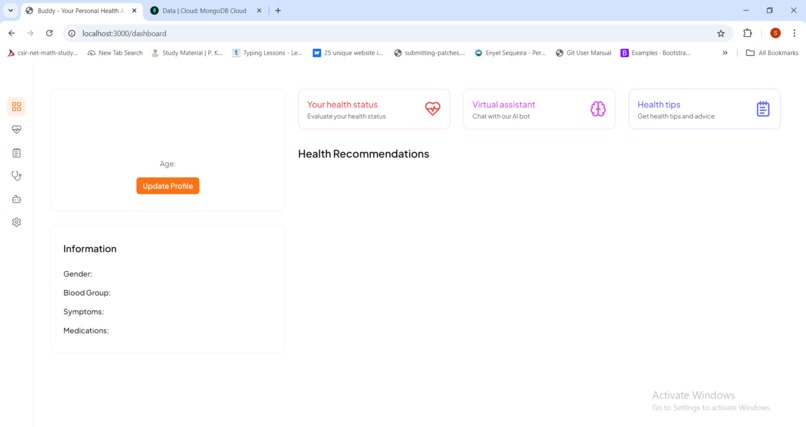Open the Your health status card
Screen dimensions: 806x427
click(x=374, y=109)
